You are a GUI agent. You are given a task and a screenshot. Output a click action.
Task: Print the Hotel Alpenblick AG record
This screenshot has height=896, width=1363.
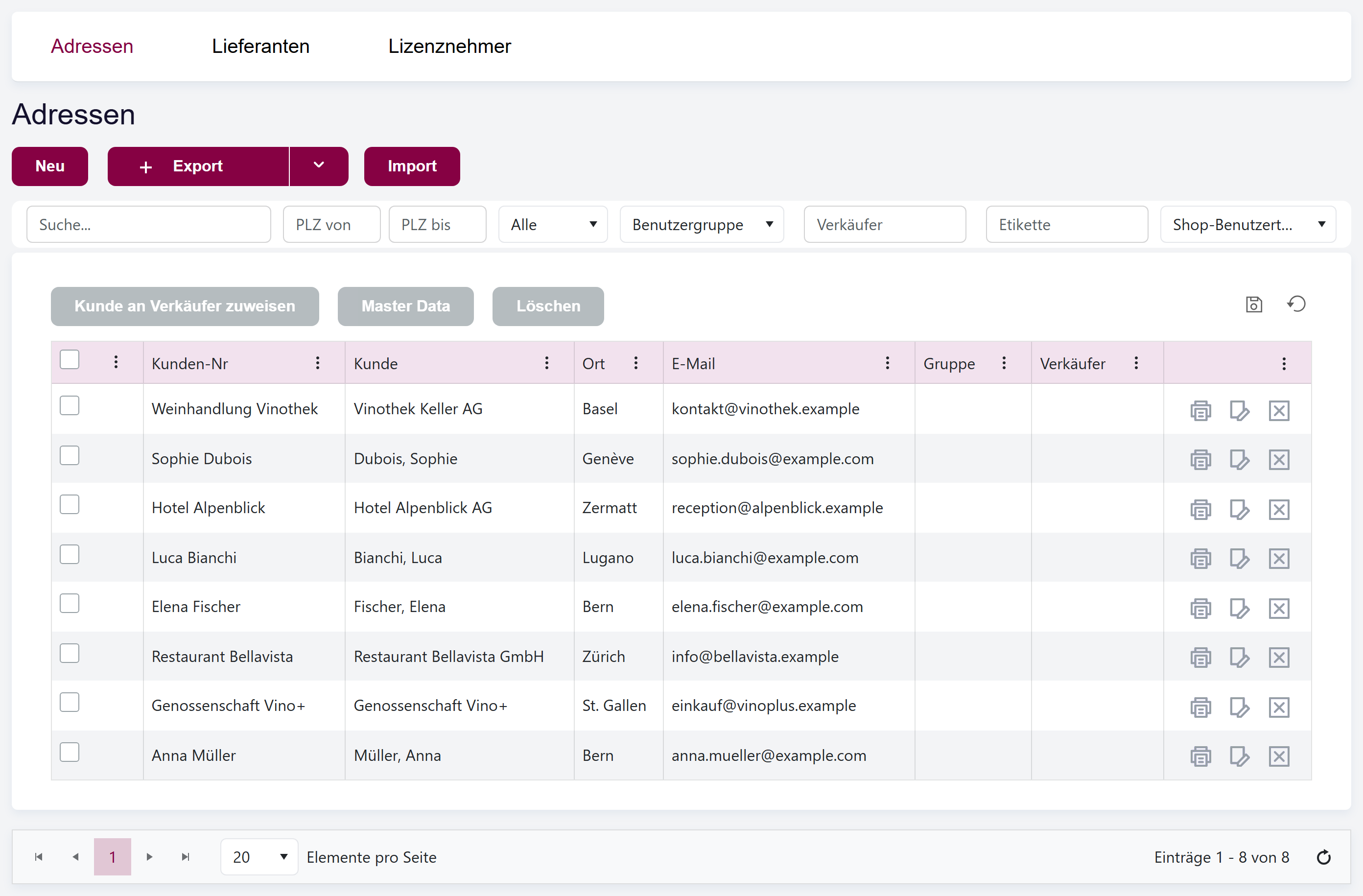1200,509
